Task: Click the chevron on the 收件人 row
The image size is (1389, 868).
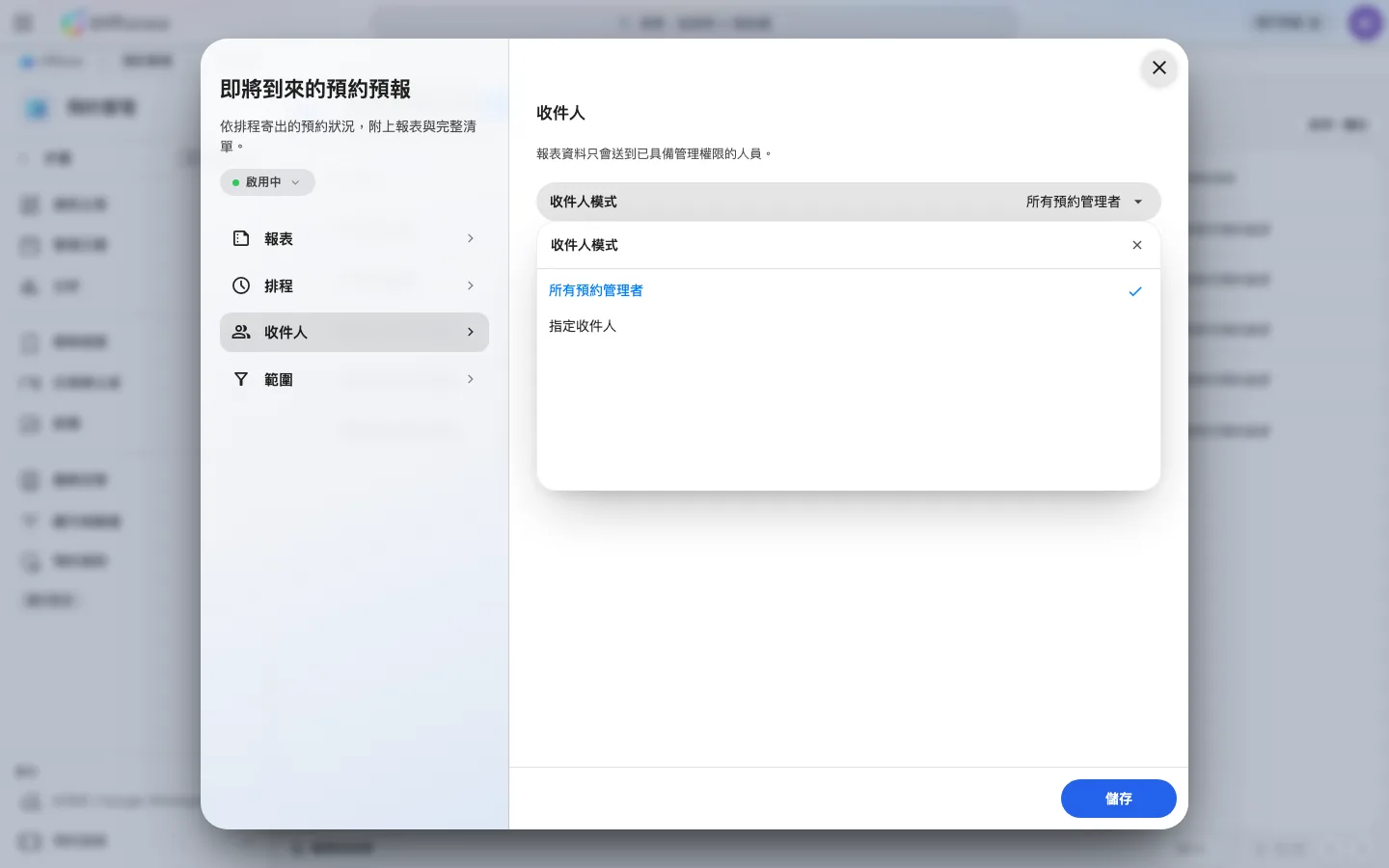Action: coord(470,332)
